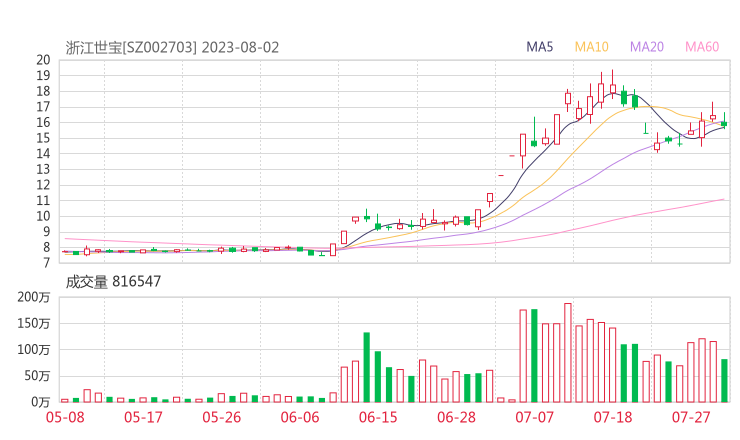This screenshot has height=440, width=740.
Task: Click the 成交量 816547 volume label
Action: [113, 282]
